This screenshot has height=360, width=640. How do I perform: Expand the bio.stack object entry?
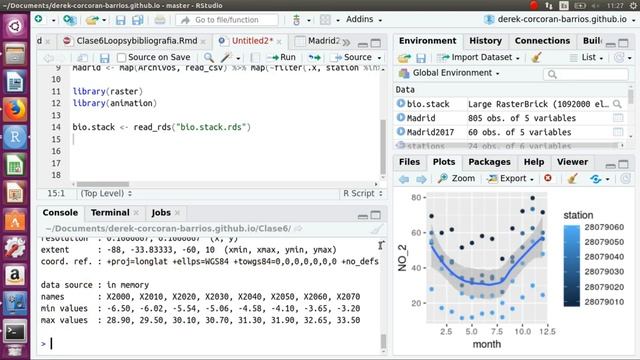click(401, 104)
